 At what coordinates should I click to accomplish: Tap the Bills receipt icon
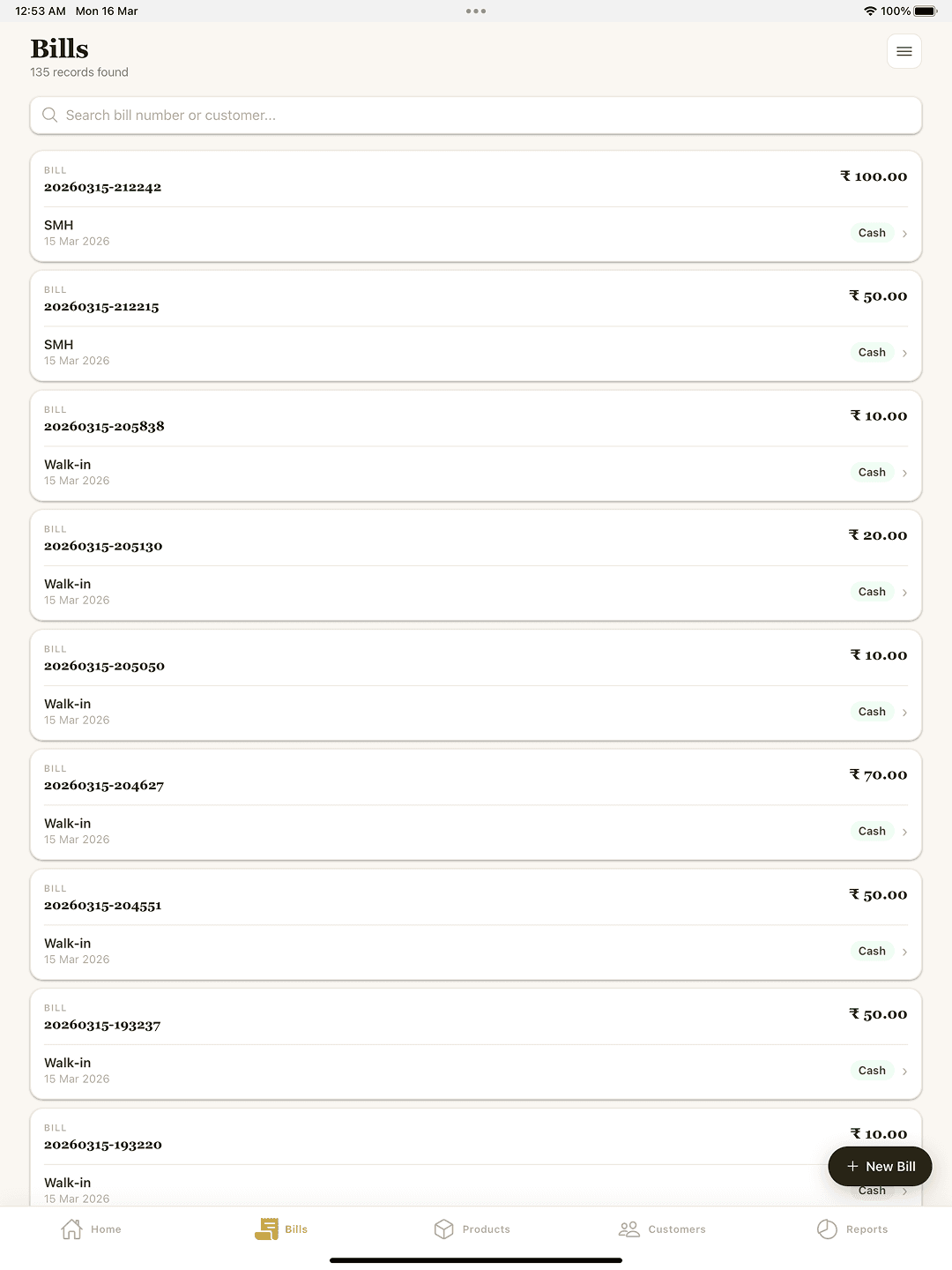point(266,1229)
